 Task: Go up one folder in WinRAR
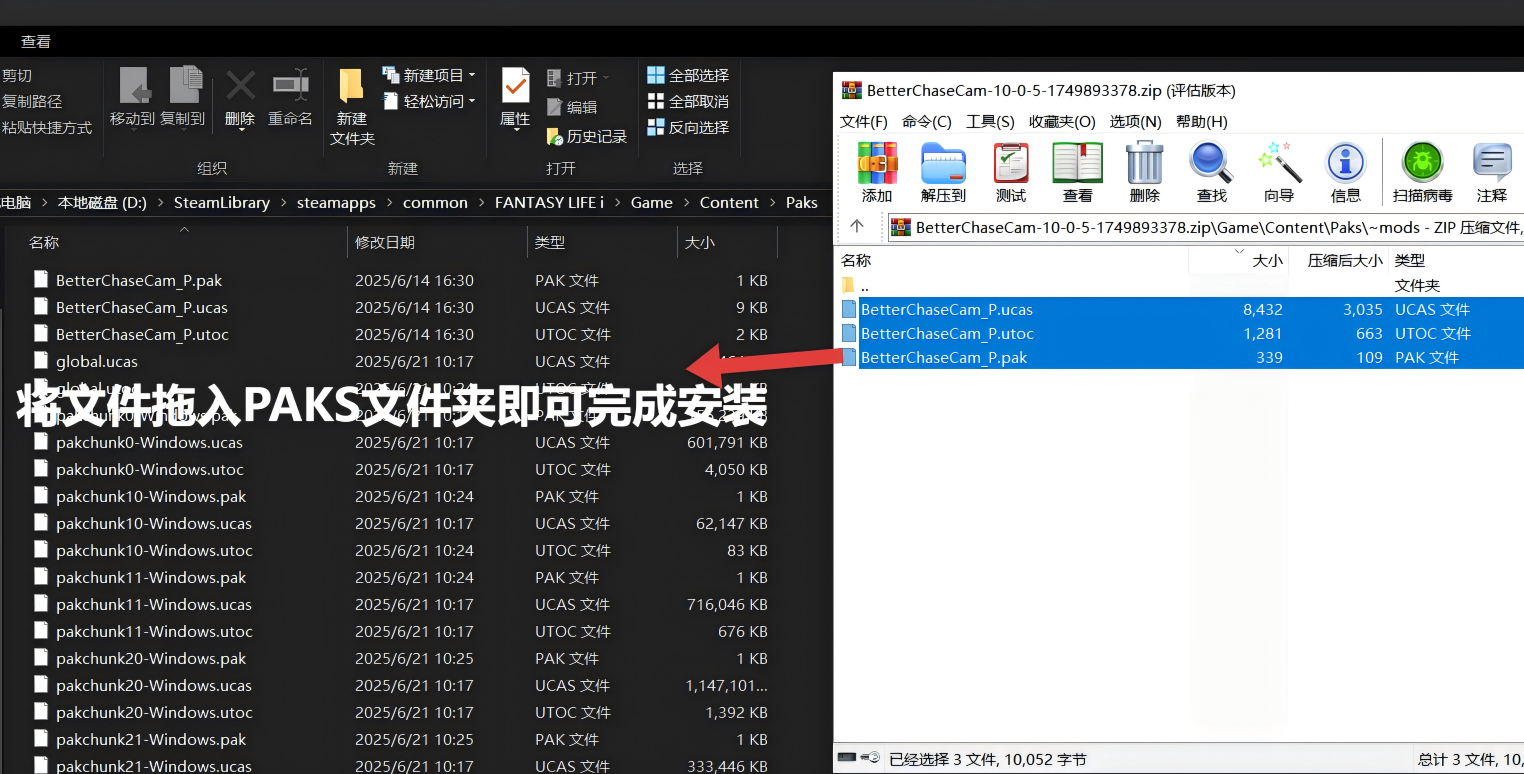[x=857, y=227]
